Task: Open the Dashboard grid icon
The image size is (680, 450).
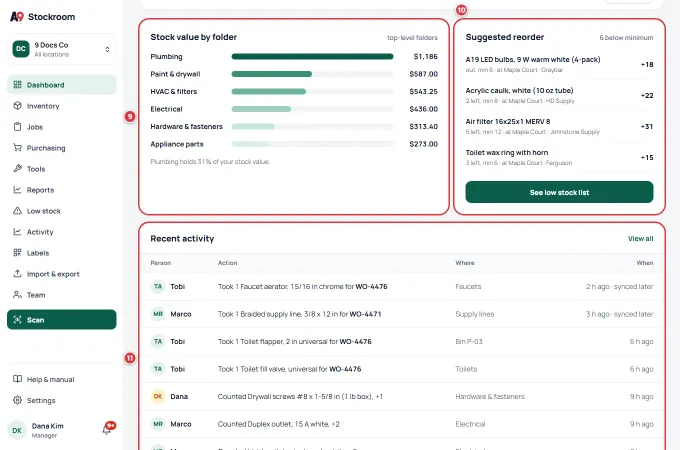Action: point(17,85)
